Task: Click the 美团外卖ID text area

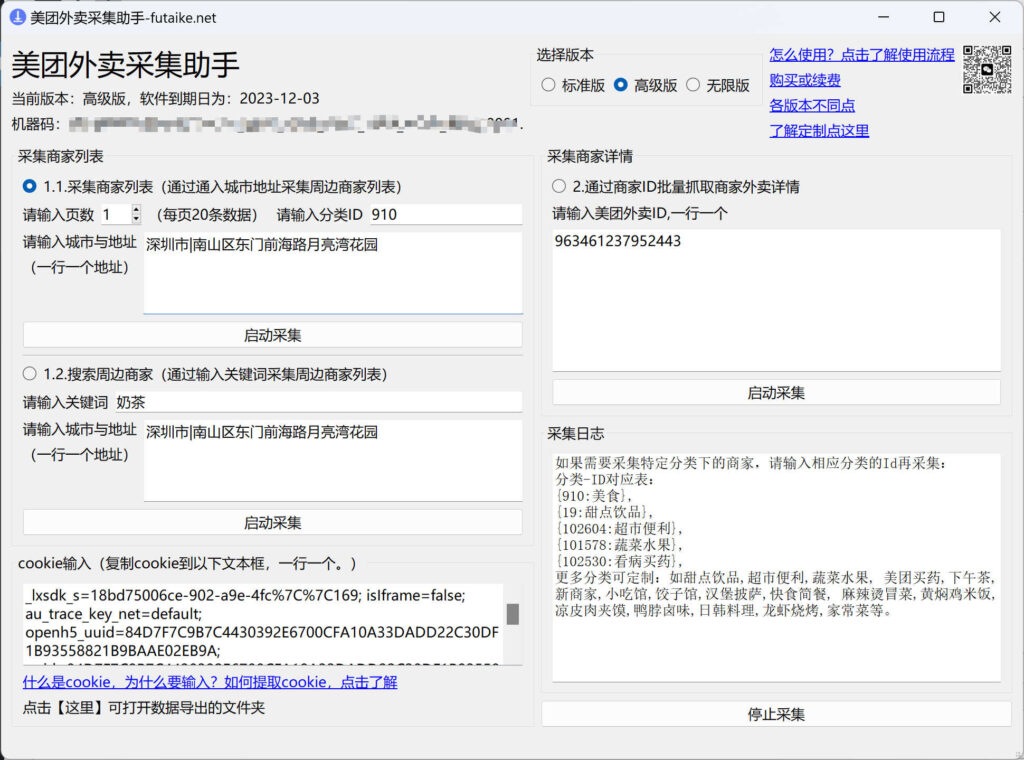Action: 776,300
